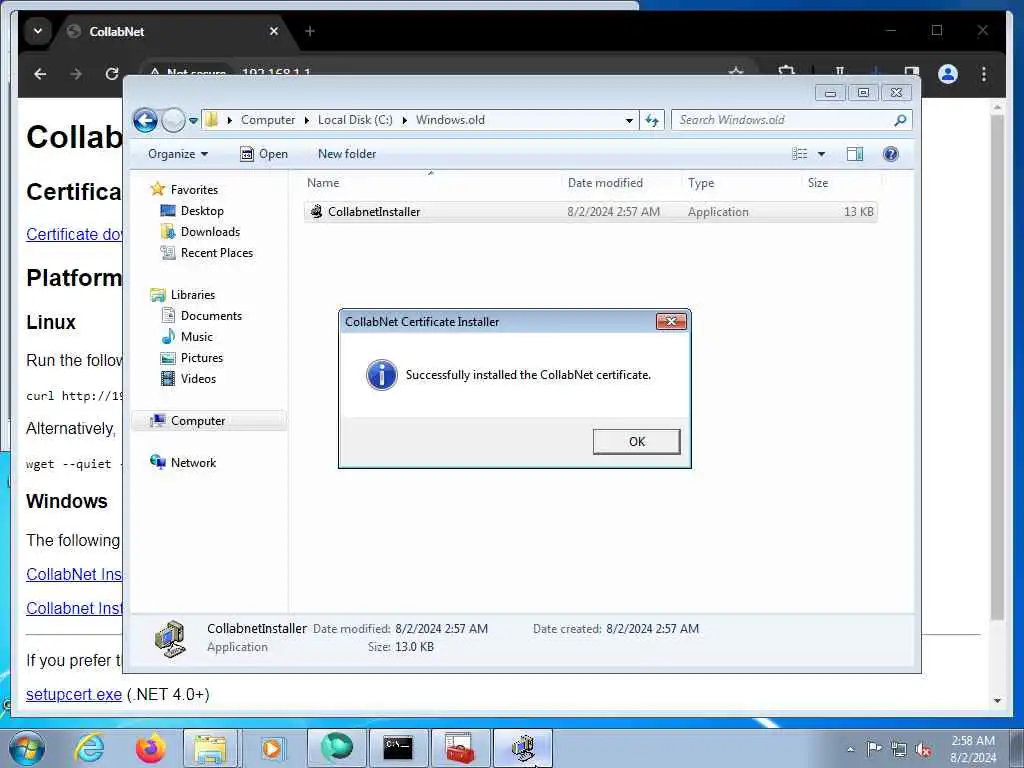Click the refresh button next to the address bar
Screen dimensions: 1024x768
(x=652, y=120)
